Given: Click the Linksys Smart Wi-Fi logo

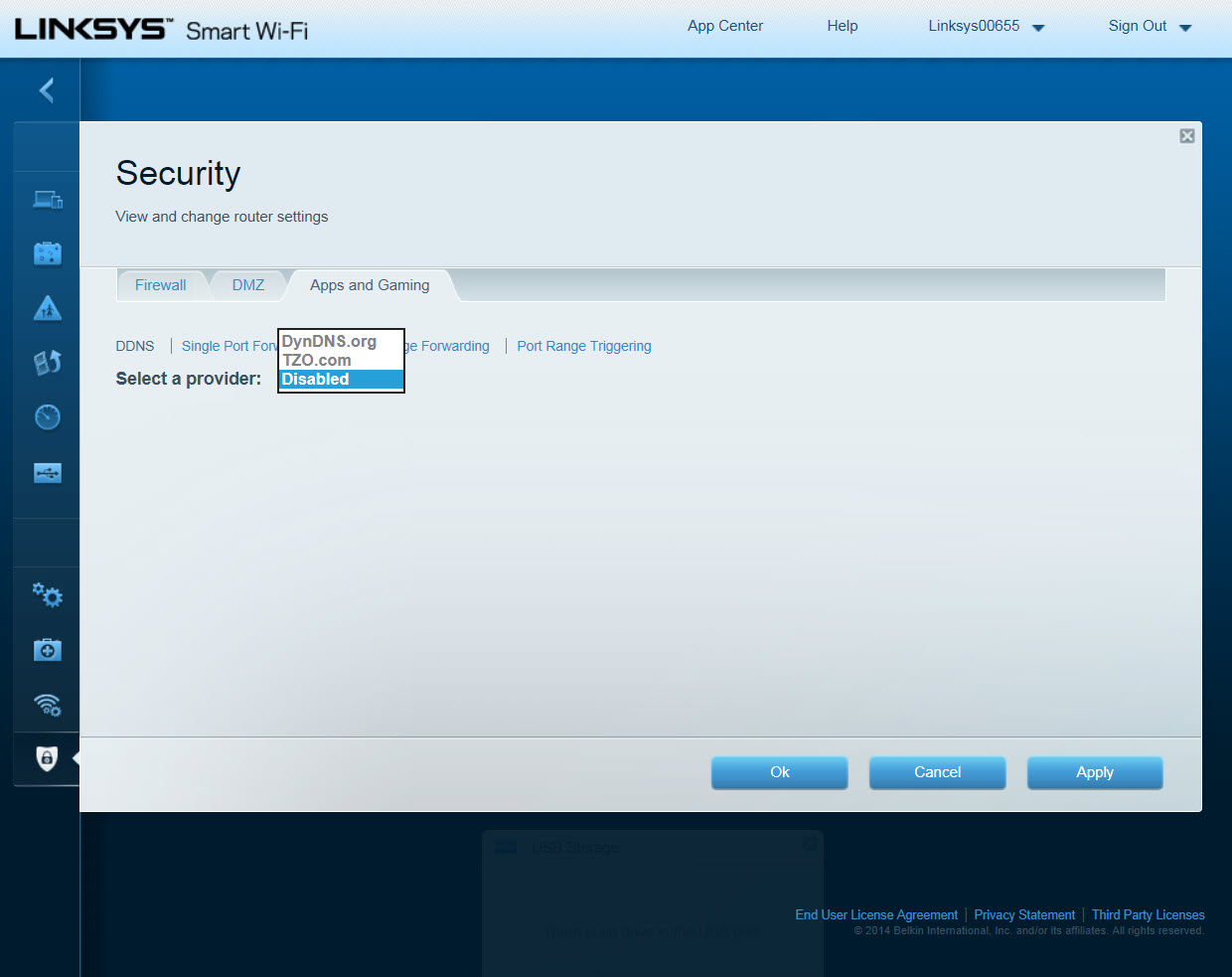Looking at the screenshot, I should pos(161,30).
